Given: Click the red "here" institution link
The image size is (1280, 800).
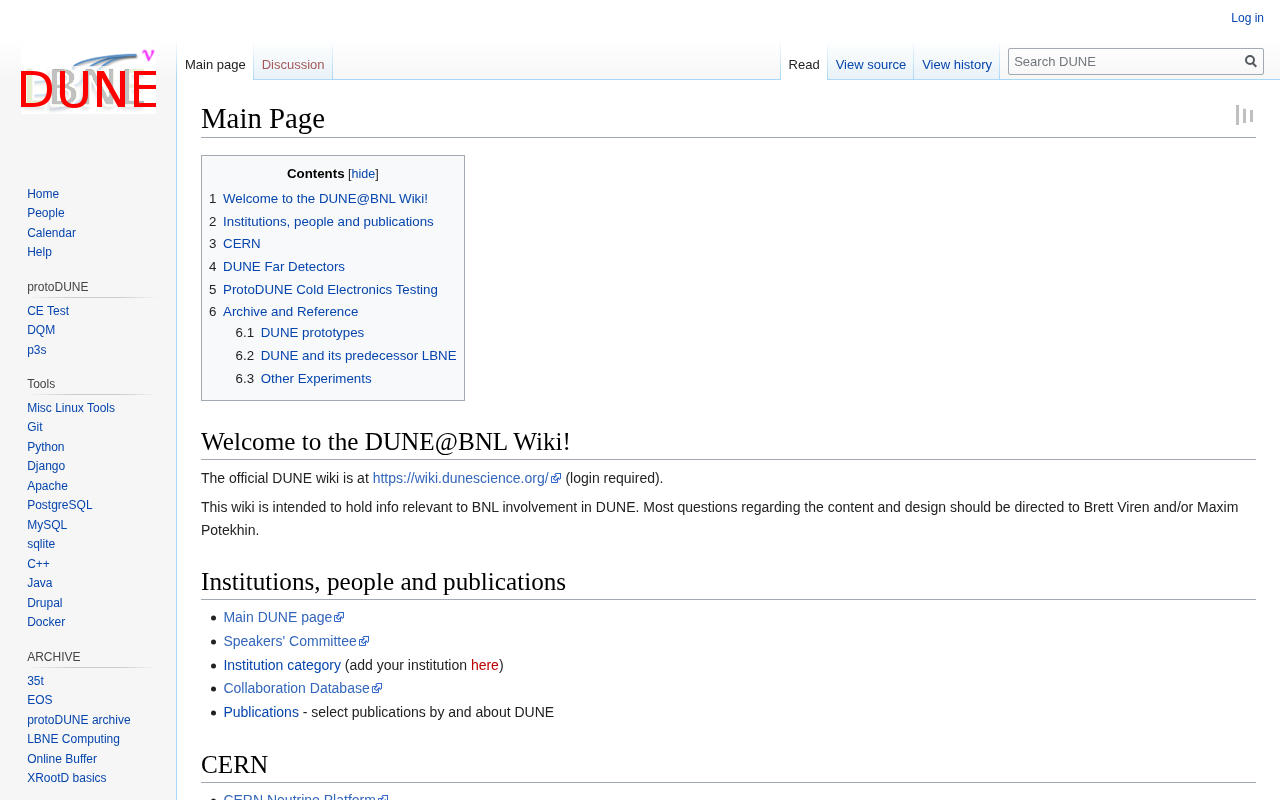Looking at the screenshot, I should pos(485,665).
